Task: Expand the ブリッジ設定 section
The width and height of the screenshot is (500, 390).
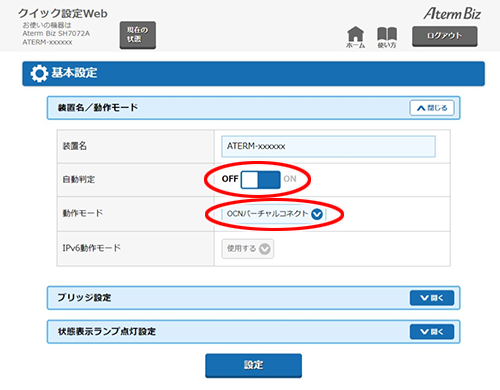Action: 432,298
